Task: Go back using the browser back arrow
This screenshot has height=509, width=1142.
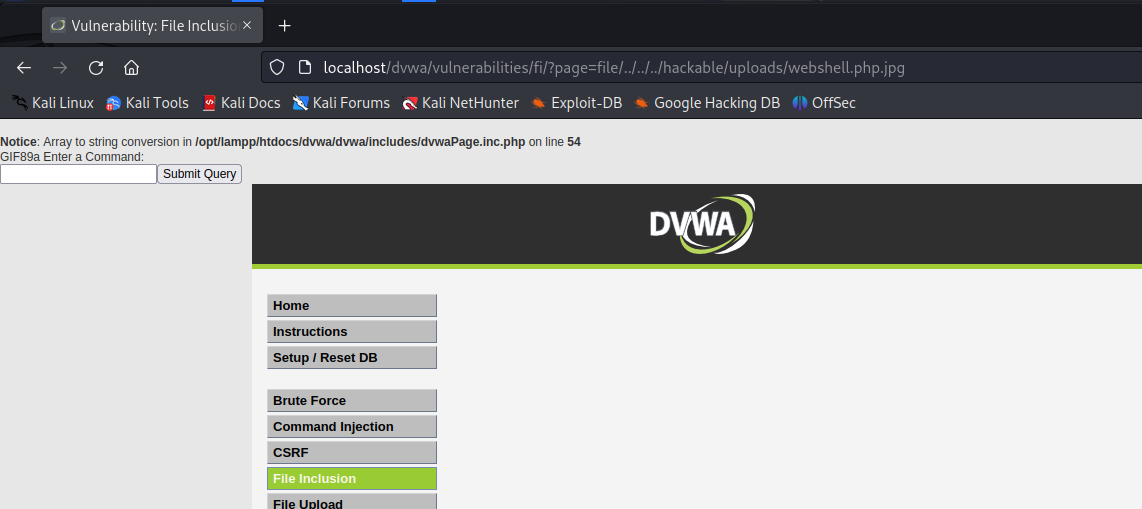Action: tap(24, 68)
